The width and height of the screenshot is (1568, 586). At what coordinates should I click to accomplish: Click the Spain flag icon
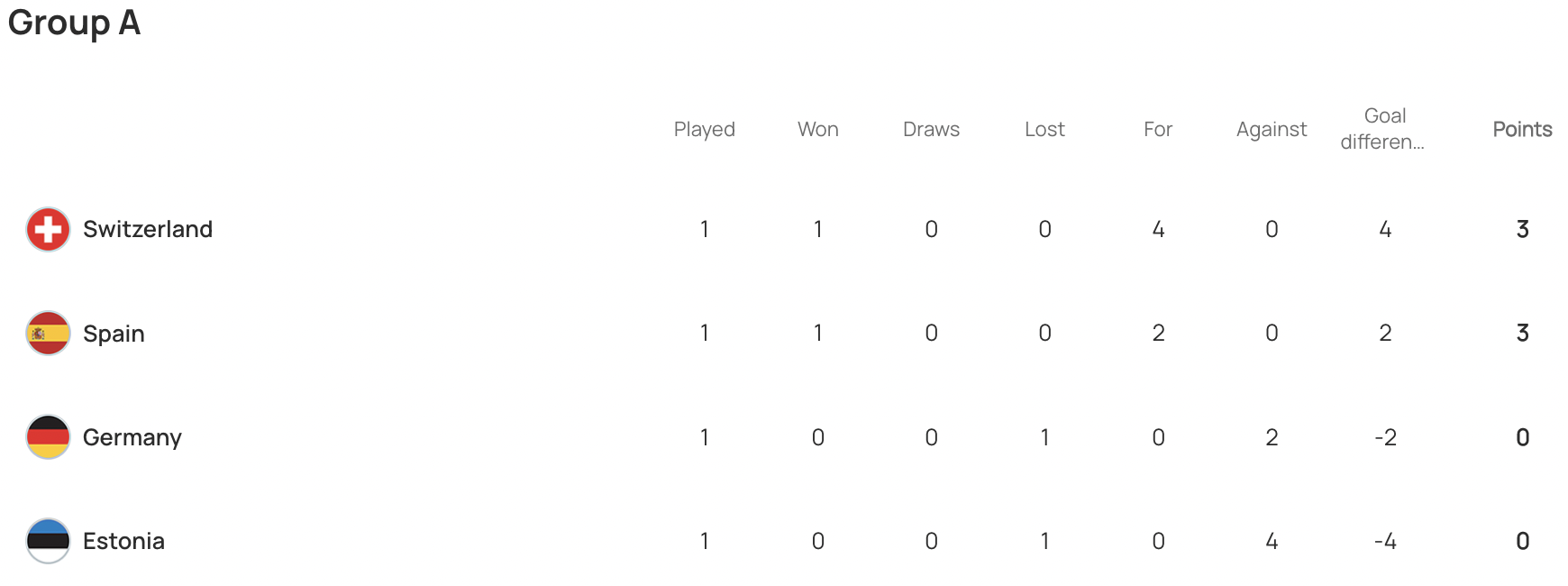(49, 334)
